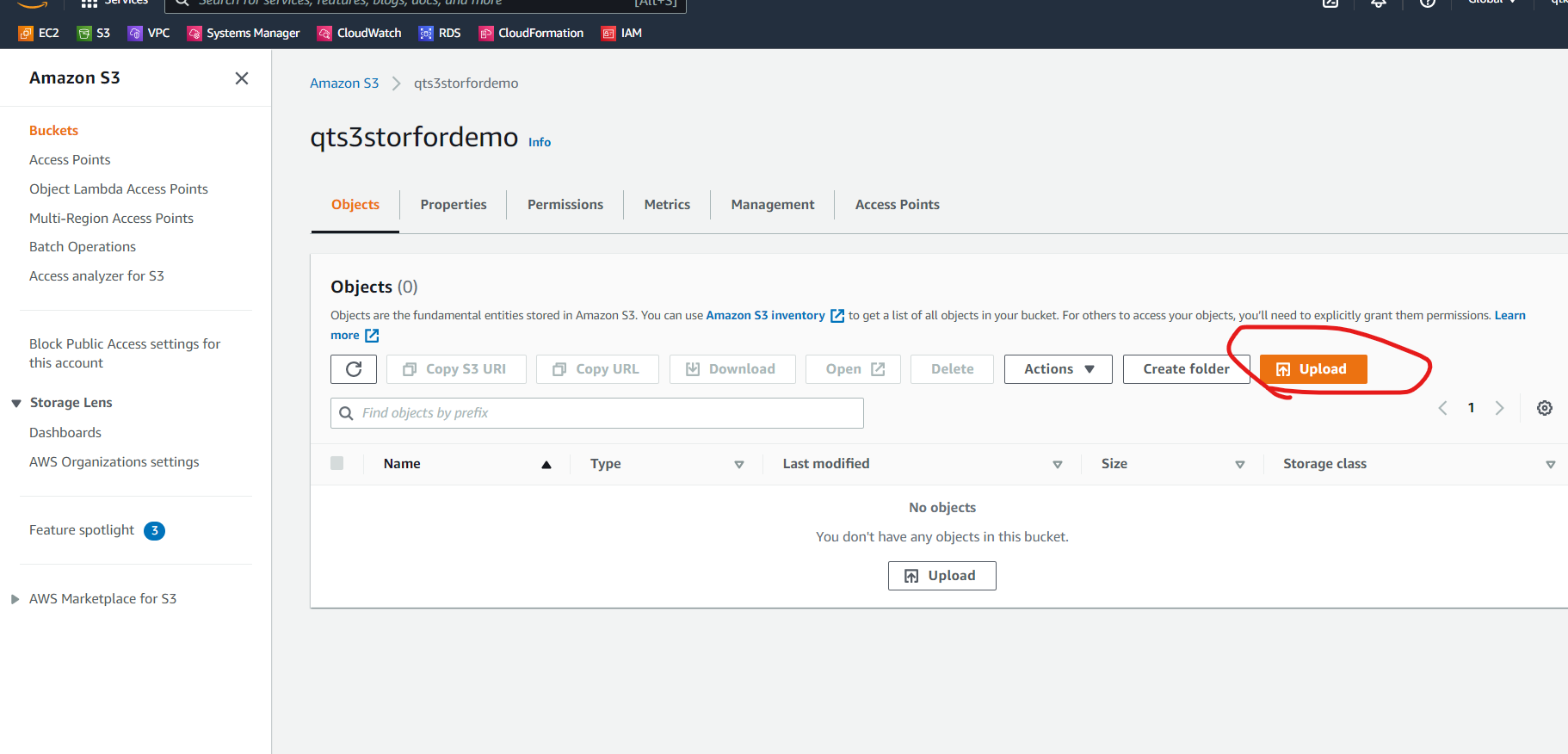Click the Create folder button
Viewport: 1568px width, 754px height.
1186,369
